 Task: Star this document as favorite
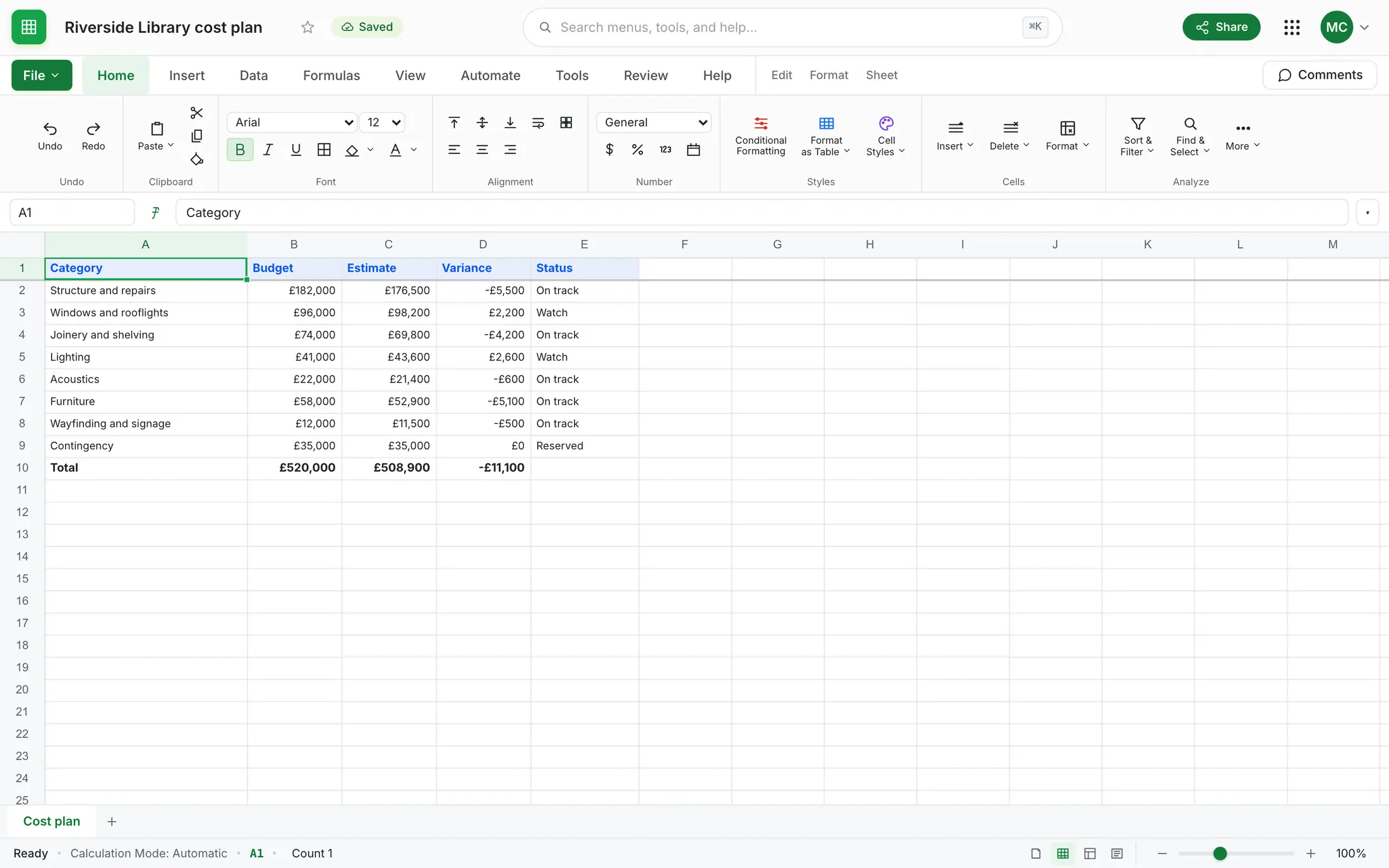click(307, 27)
